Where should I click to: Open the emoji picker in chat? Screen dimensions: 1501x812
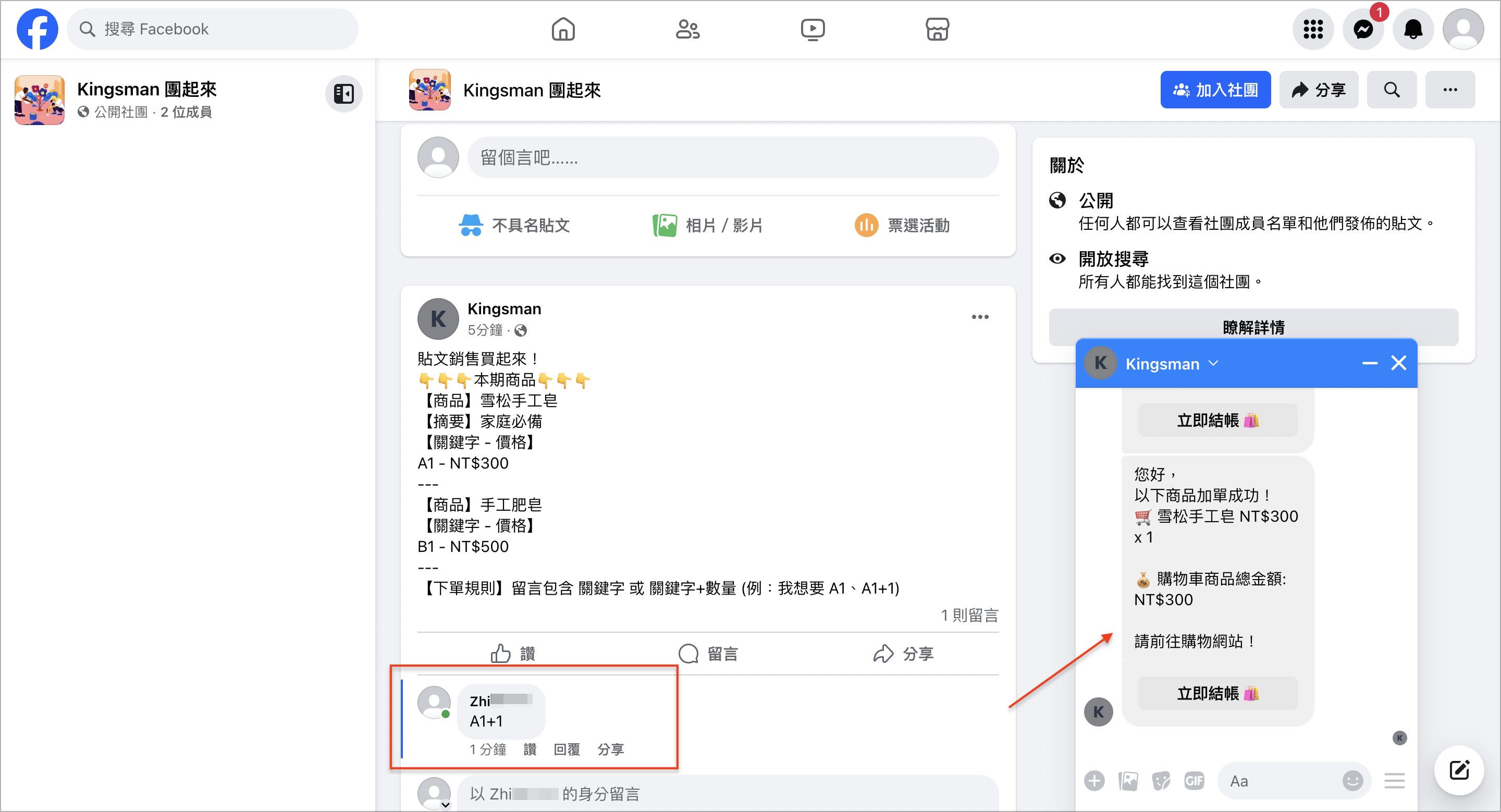(x=1352, y=781)
